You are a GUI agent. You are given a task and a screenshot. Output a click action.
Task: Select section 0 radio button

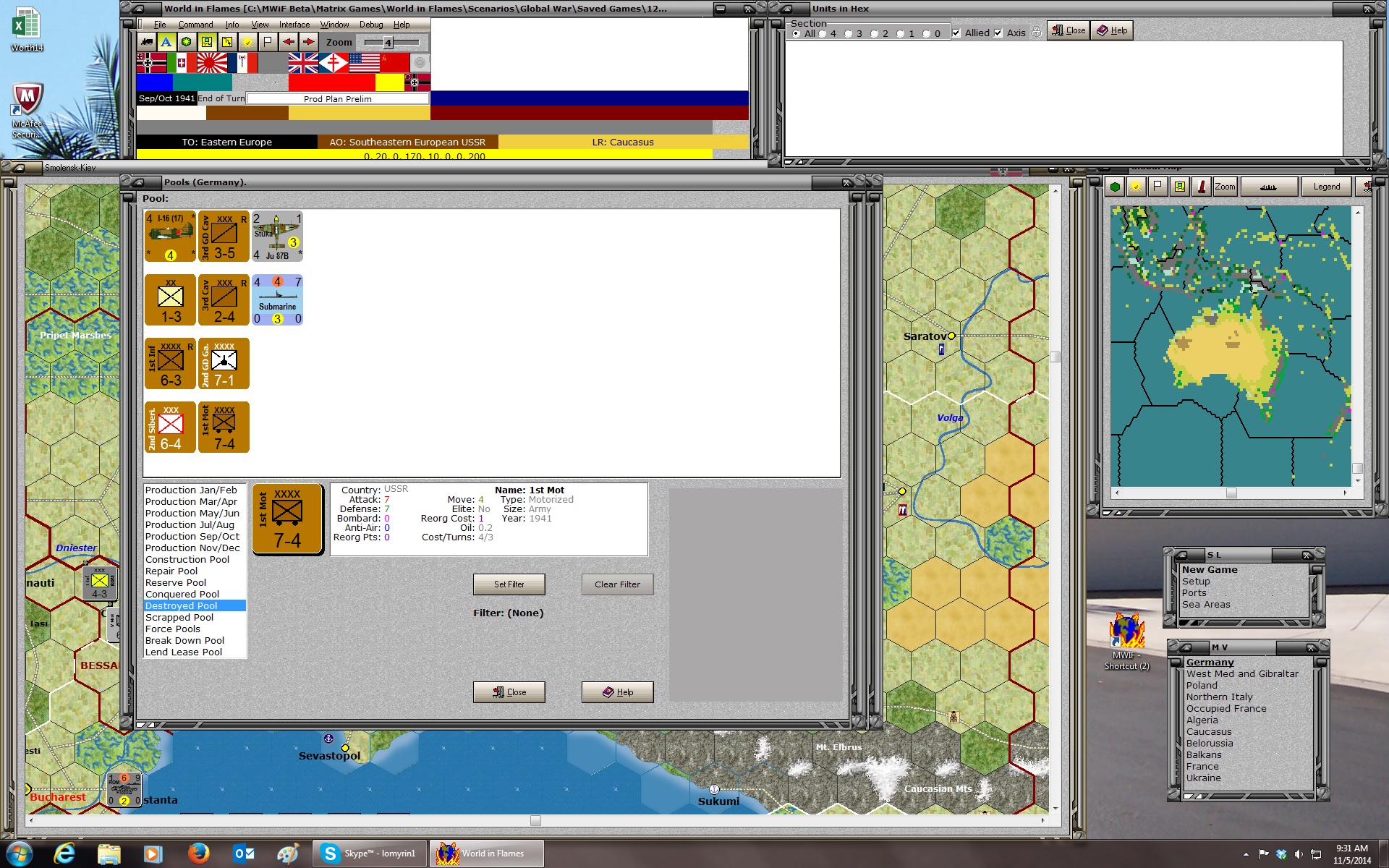(x=927, y=33)
